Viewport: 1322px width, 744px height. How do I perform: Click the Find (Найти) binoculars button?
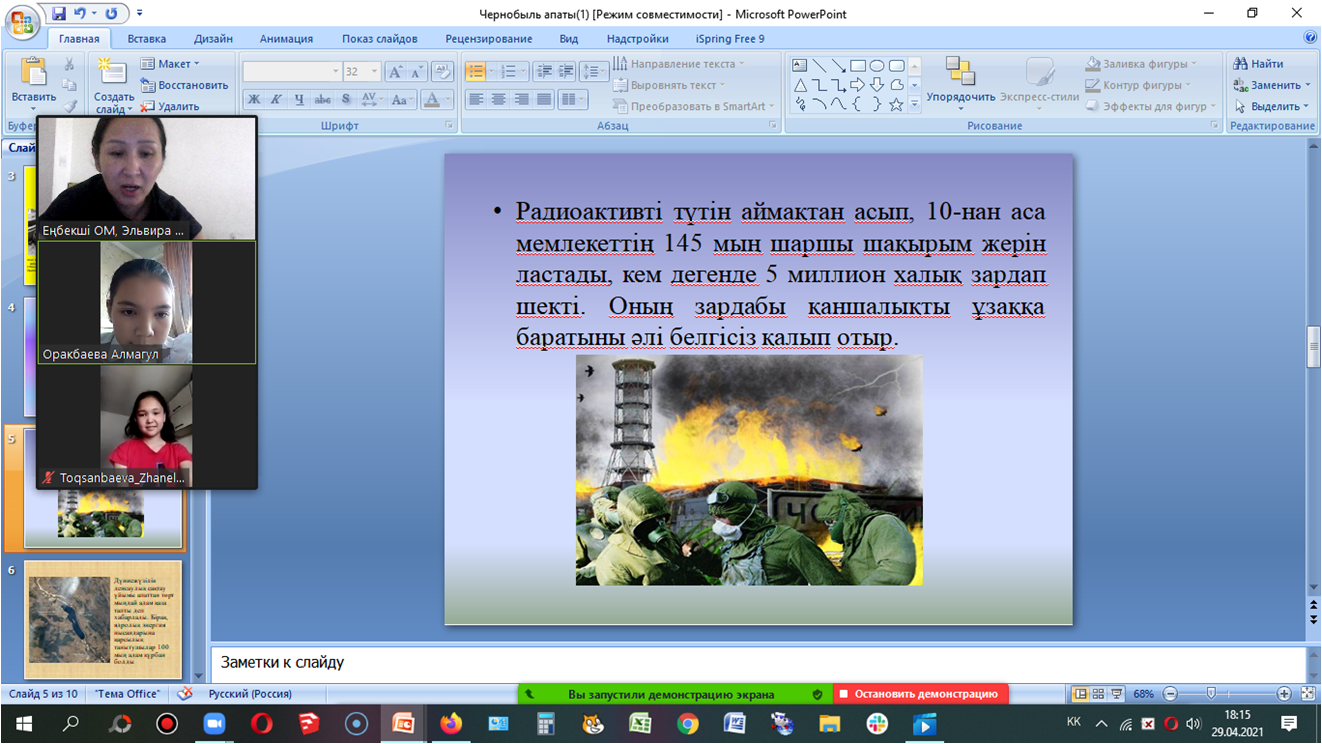1259,64
